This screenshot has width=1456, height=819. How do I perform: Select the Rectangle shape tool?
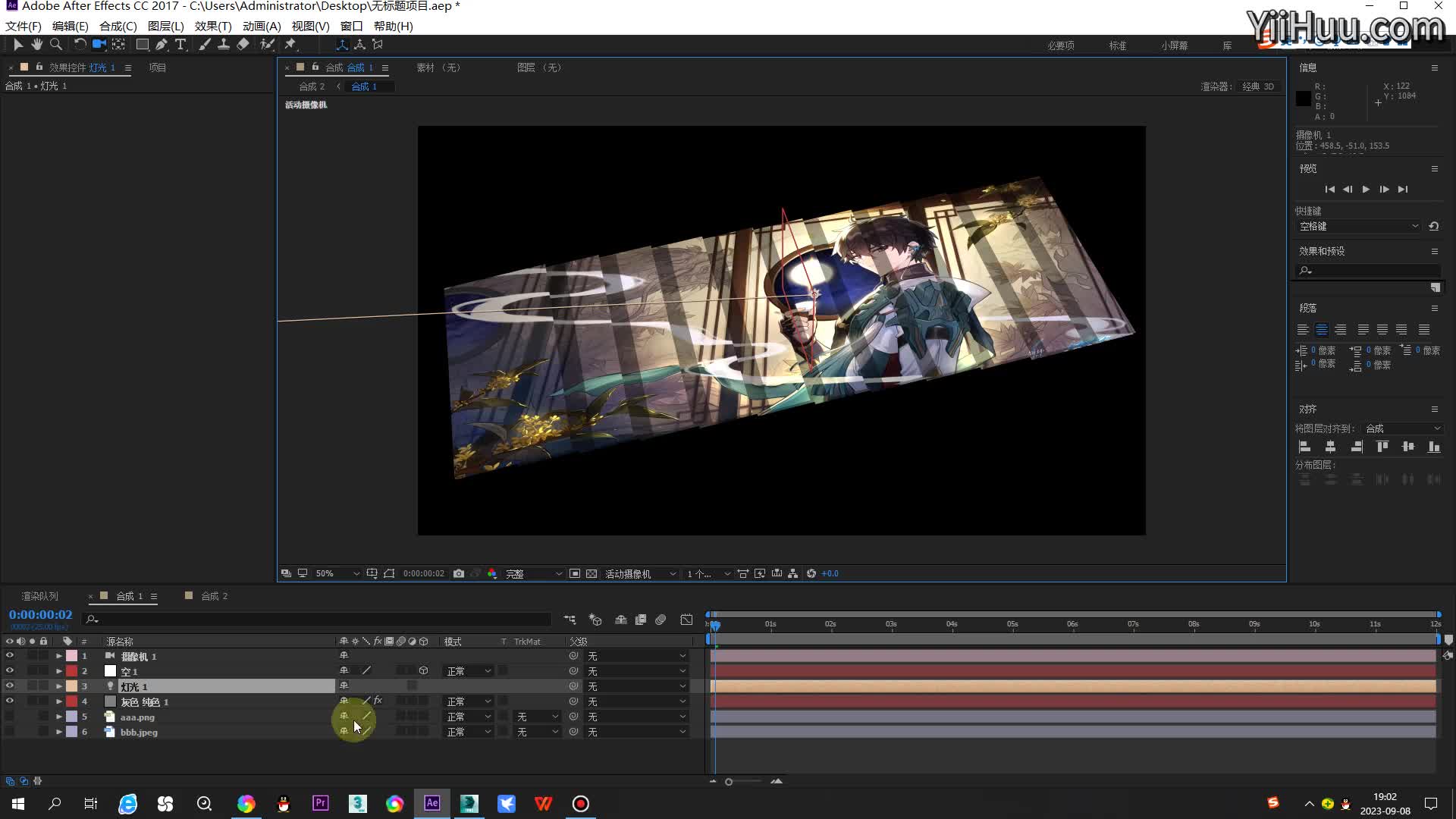pyautogui.click(x=142, y=45)
